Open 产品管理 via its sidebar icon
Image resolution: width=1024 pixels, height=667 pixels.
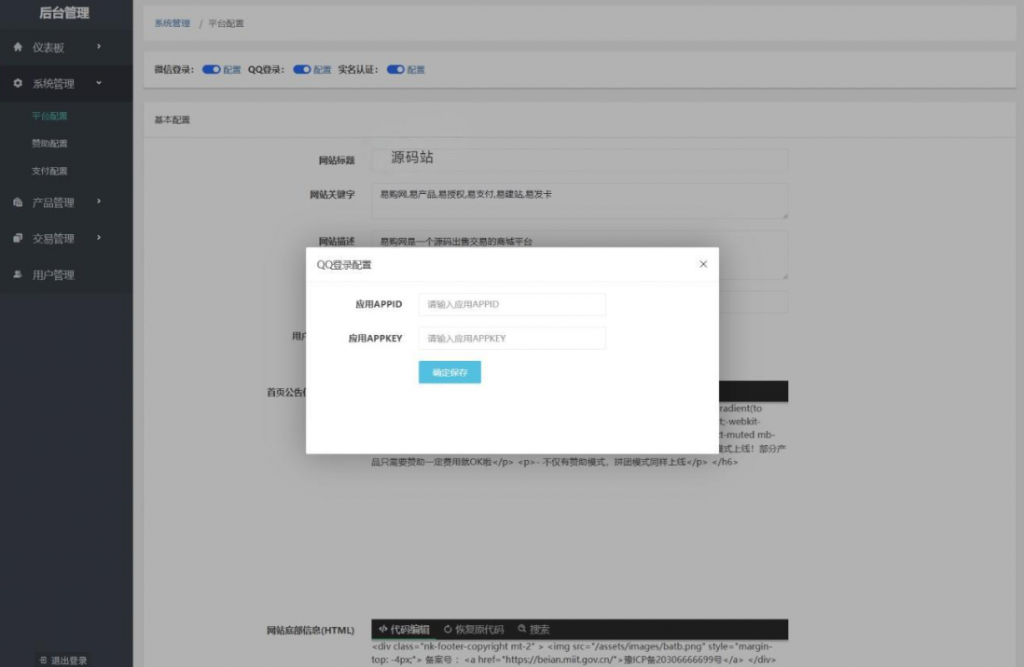18,202
